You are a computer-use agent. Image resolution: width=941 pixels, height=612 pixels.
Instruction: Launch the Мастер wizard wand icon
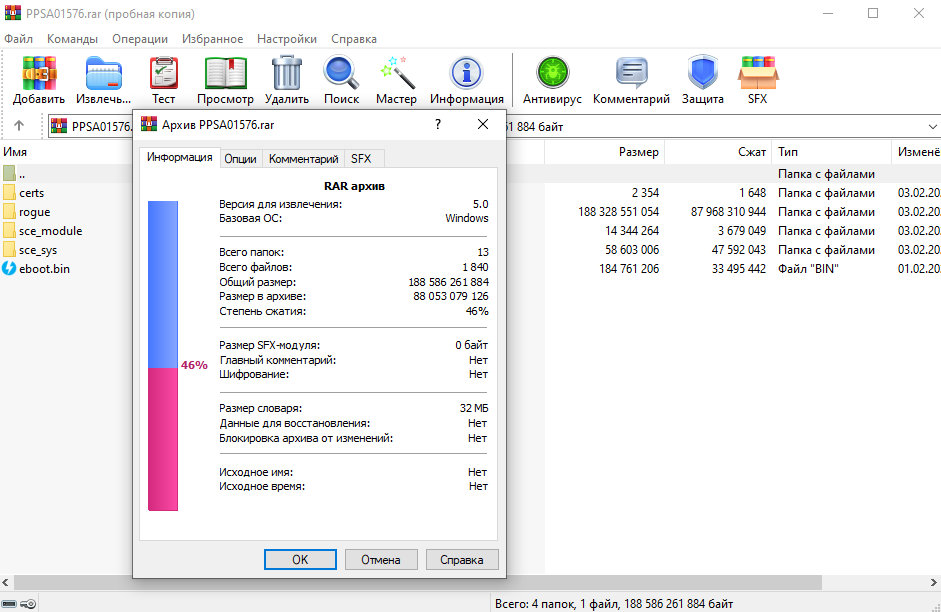[396, 74]
